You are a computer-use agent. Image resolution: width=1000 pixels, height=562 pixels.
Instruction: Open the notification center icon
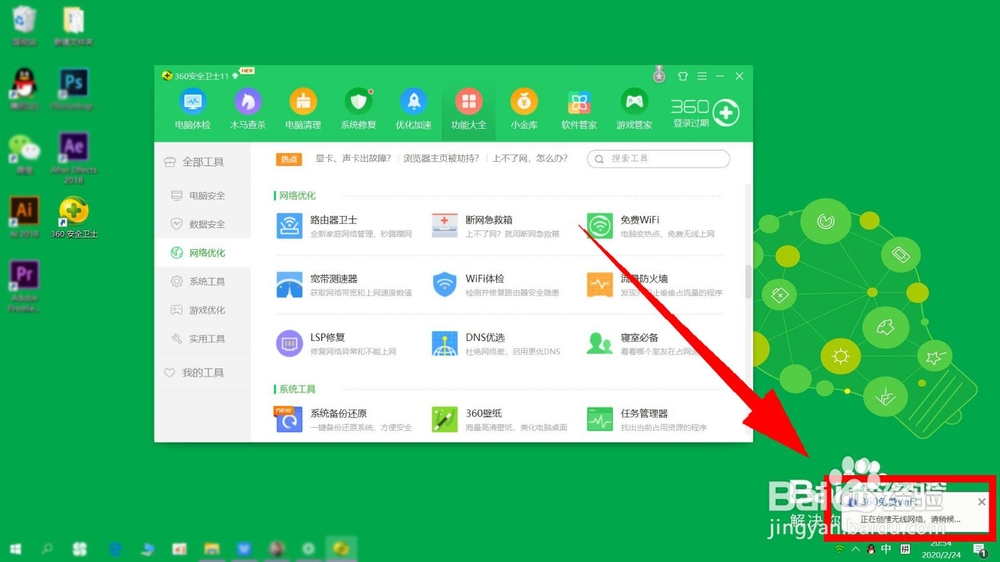coord(980,549)
